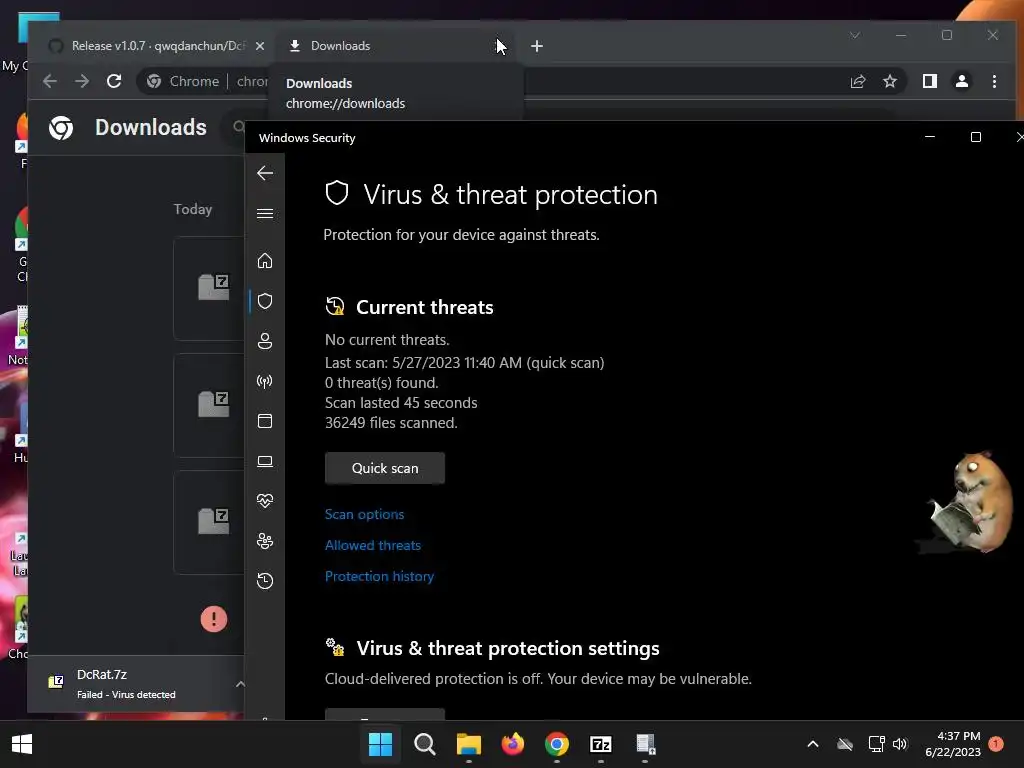
Task: Show hidden system tray icons
Action: tap(813, 744)
